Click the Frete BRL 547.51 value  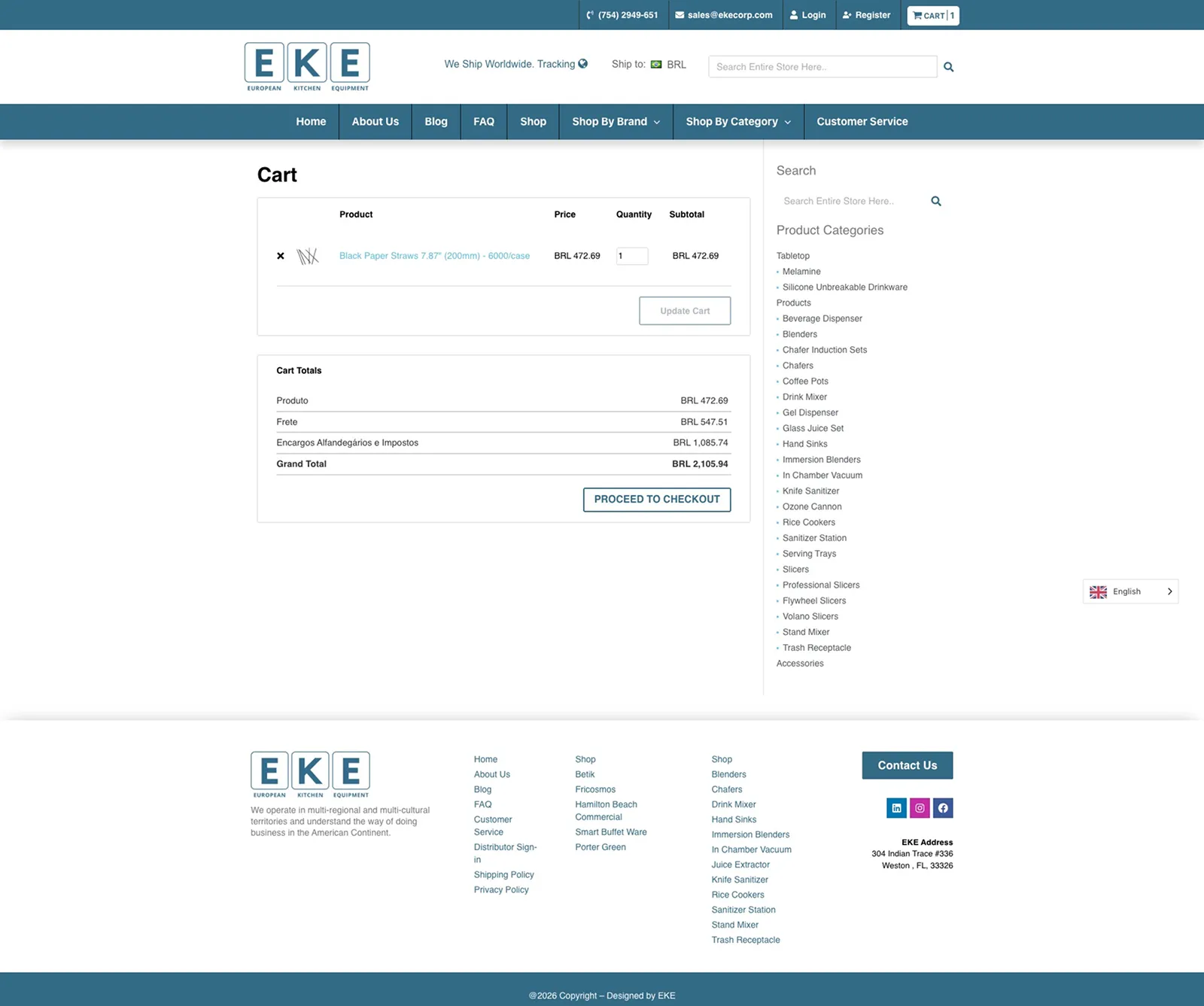tap(704, 422)
